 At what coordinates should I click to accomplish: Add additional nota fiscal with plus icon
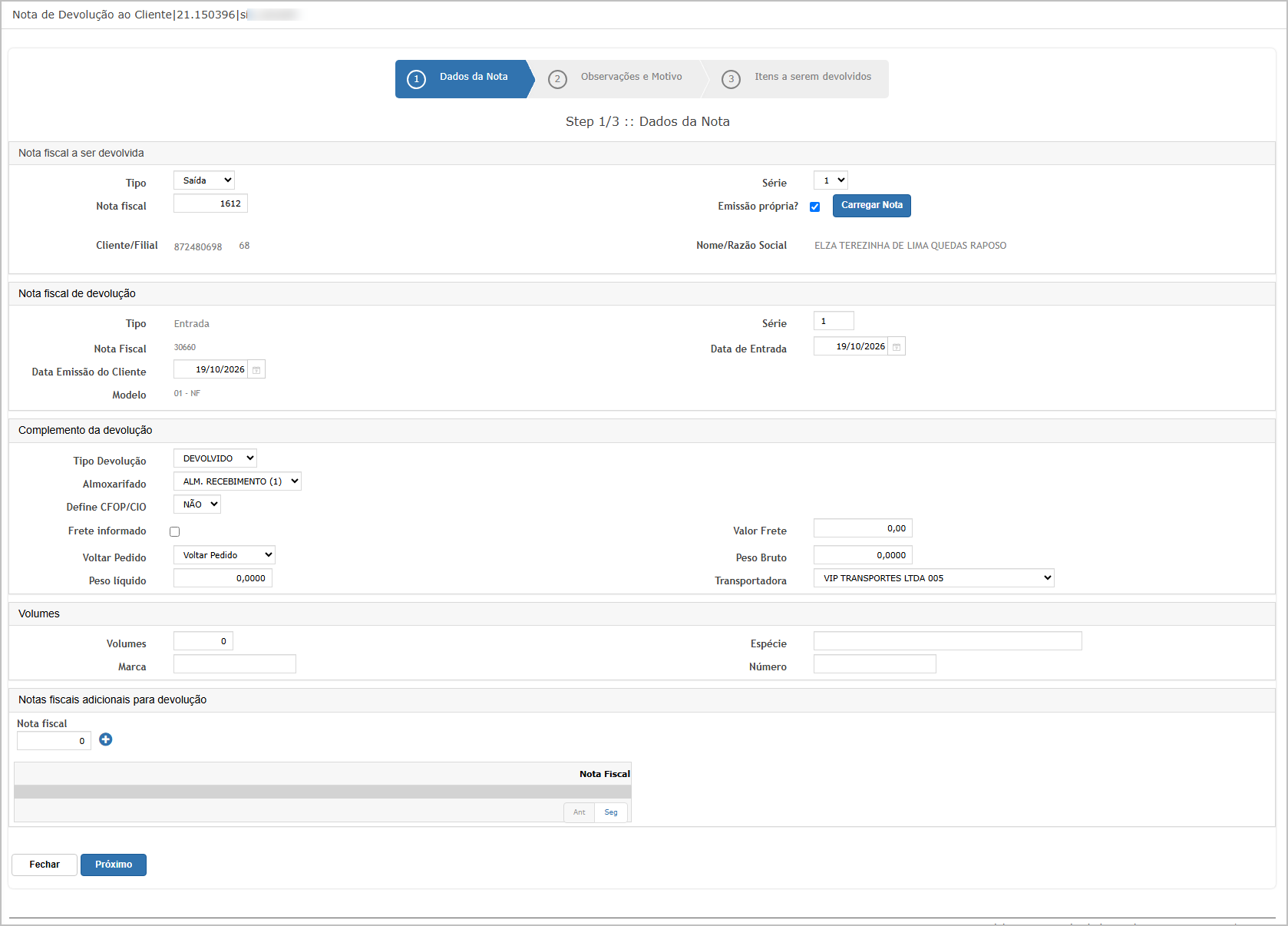point(106,739)
